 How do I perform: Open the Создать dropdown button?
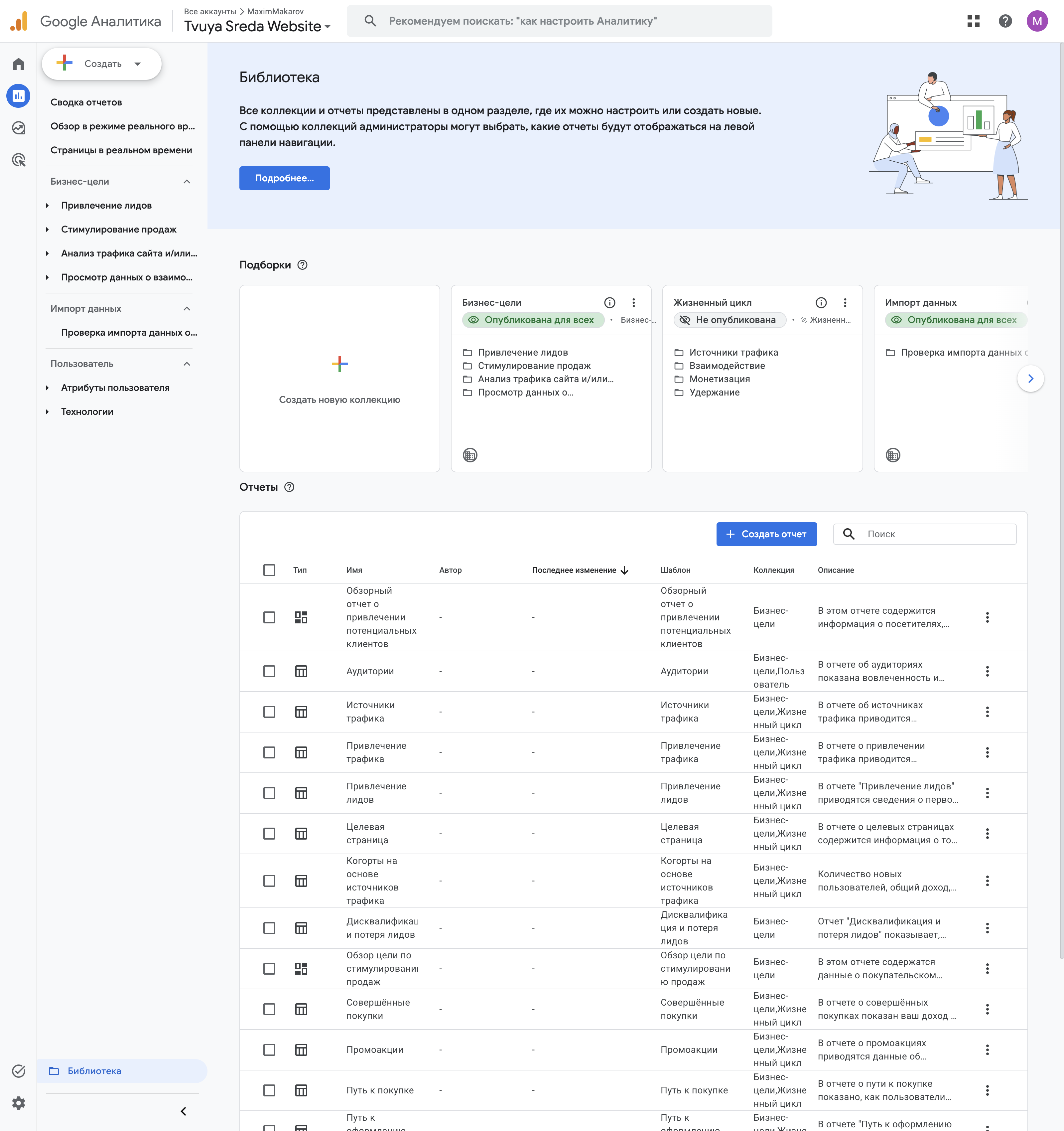pos(102,64)
